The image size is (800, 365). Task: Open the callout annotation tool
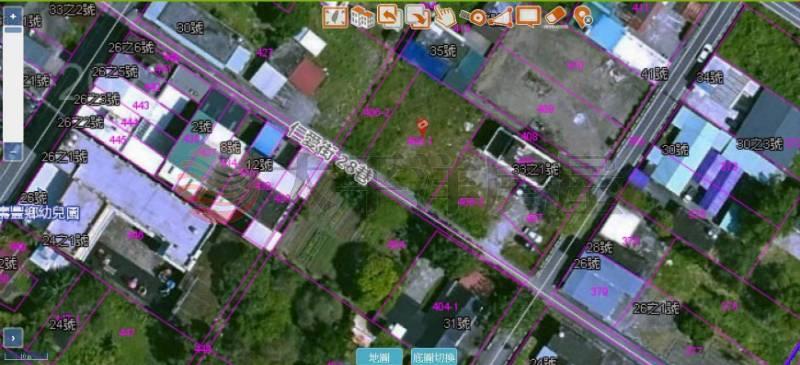coord(528,16)
